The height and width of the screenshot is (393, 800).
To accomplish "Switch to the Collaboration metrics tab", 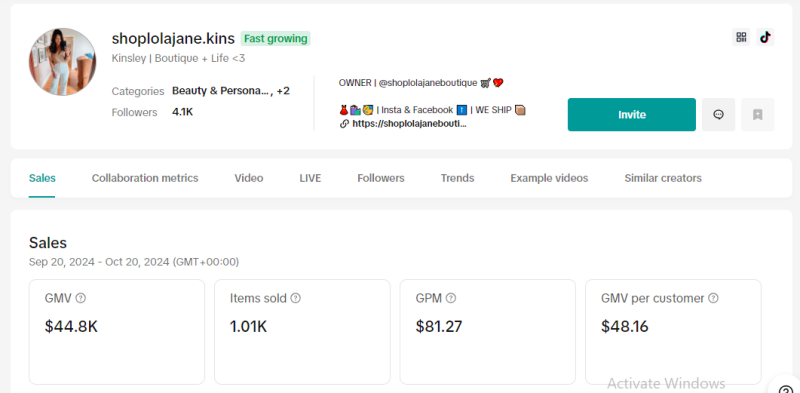I will pyautogui.click(x=145, y=178).
